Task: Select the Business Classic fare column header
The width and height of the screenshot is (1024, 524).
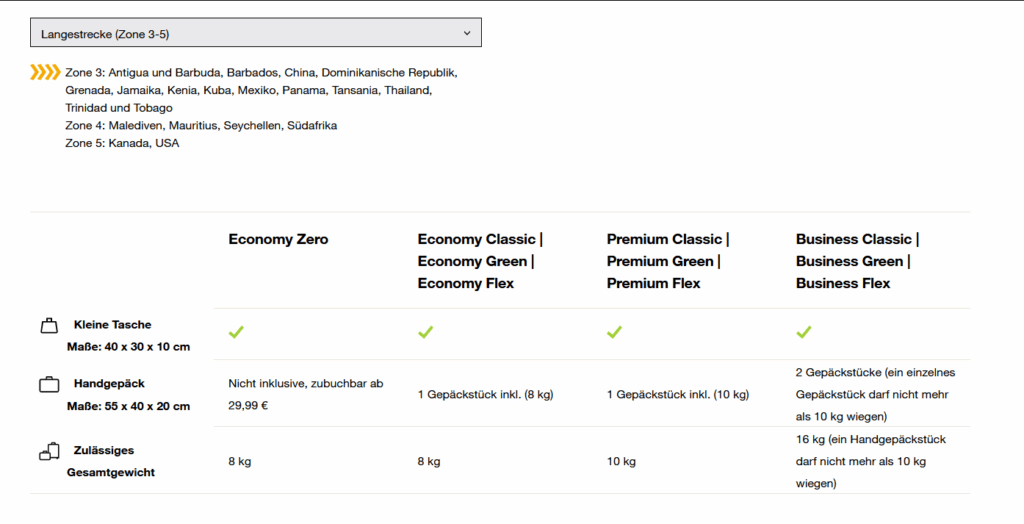Action: click(x=857, y=261)
